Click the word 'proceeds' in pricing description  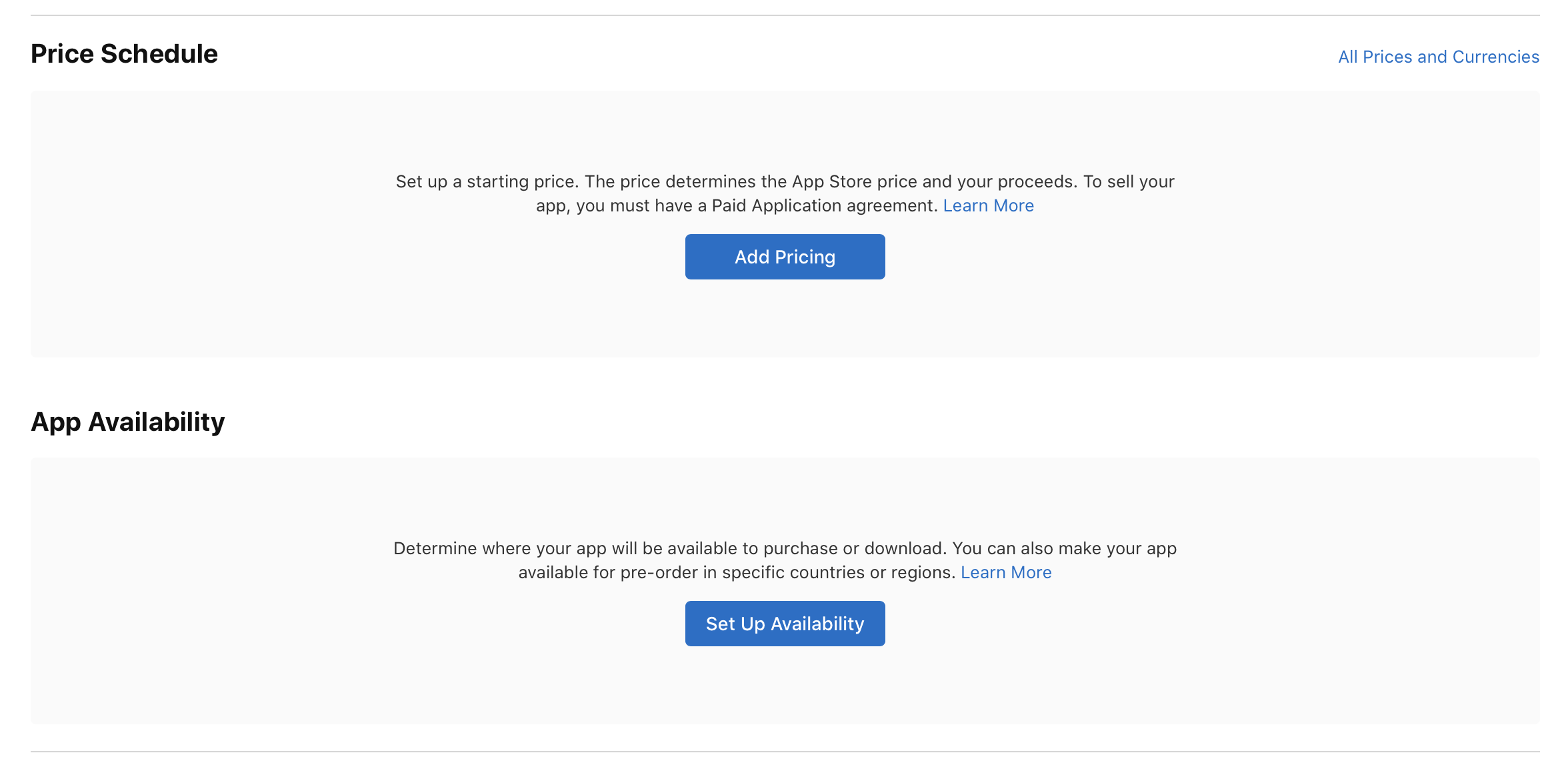tap(1037, 181)
